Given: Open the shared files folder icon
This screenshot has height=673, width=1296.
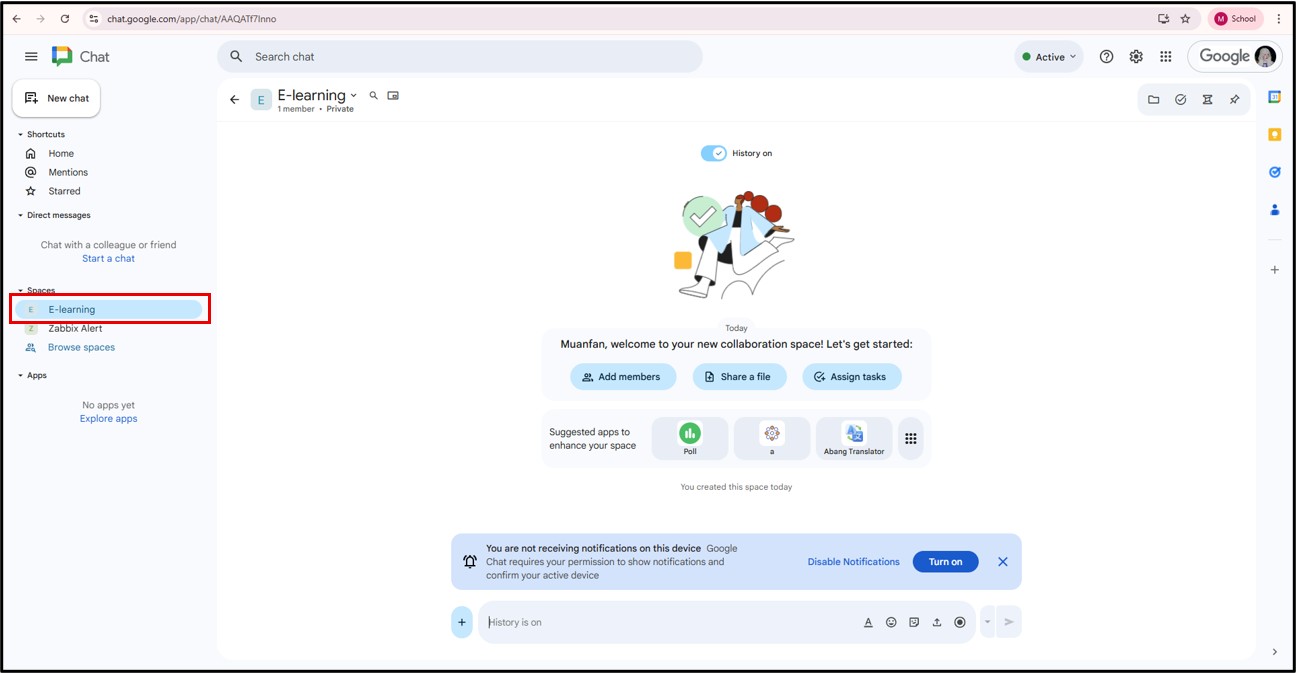Looking at the screenshot, I should [1154, 100].
